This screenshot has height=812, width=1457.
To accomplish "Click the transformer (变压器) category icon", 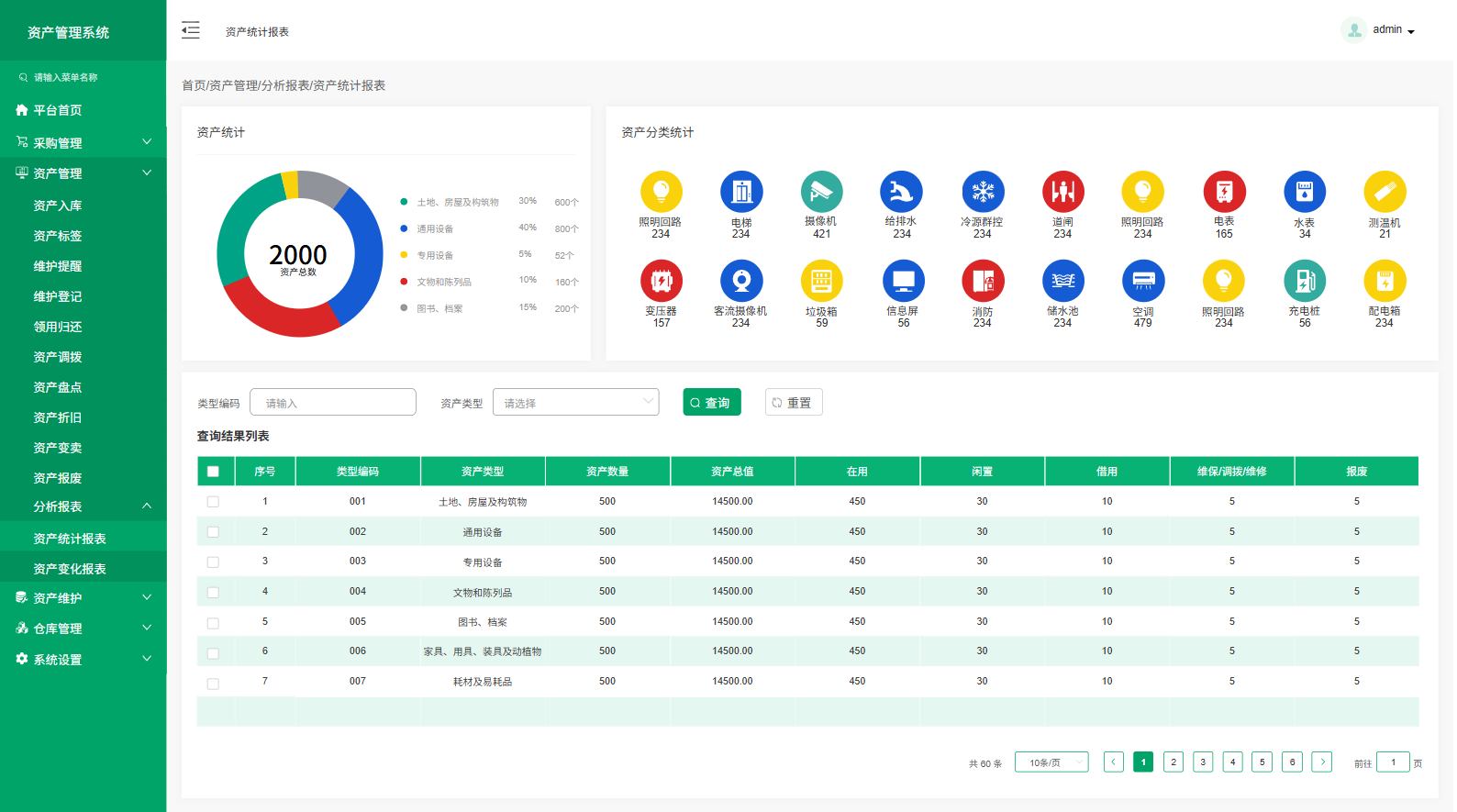I will (661, 281).
